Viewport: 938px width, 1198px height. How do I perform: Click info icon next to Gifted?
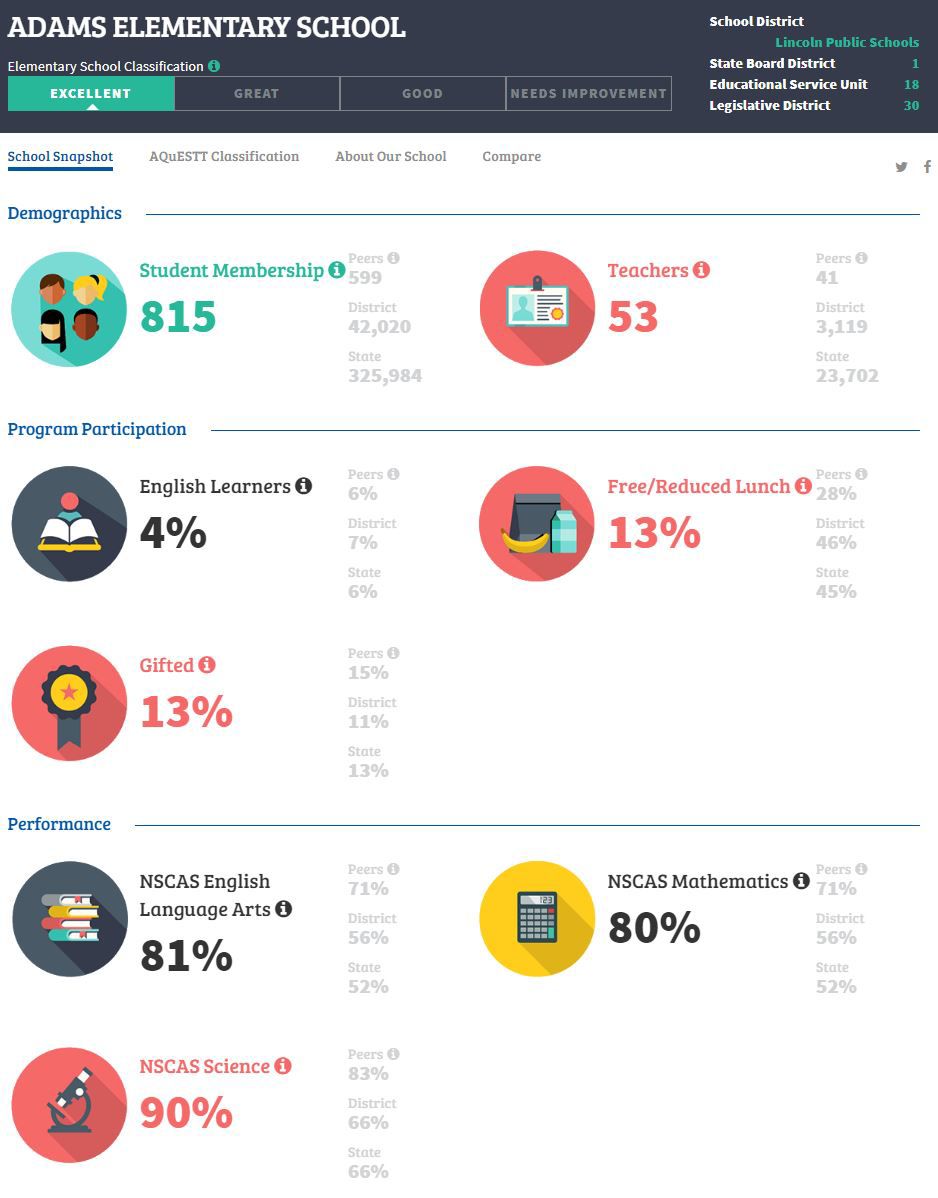click(206, 665)
